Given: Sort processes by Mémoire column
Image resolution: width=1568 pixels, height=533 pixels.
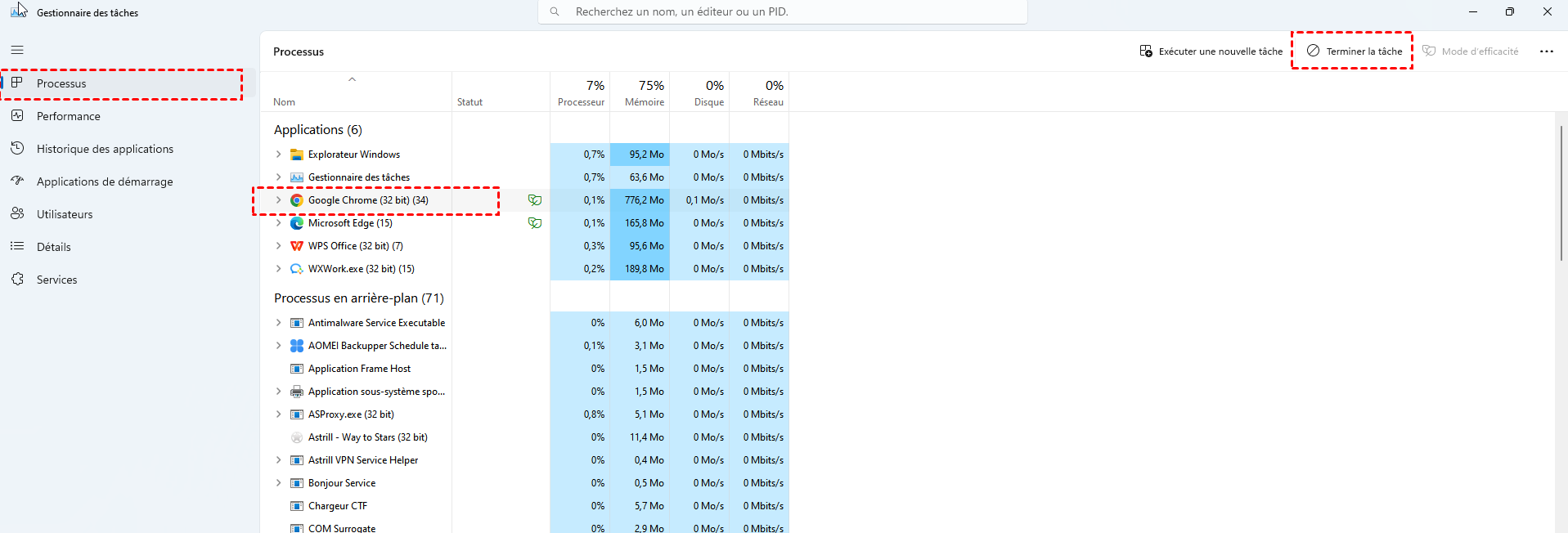Looking at the screenshot, I should [x=644, y=92].
